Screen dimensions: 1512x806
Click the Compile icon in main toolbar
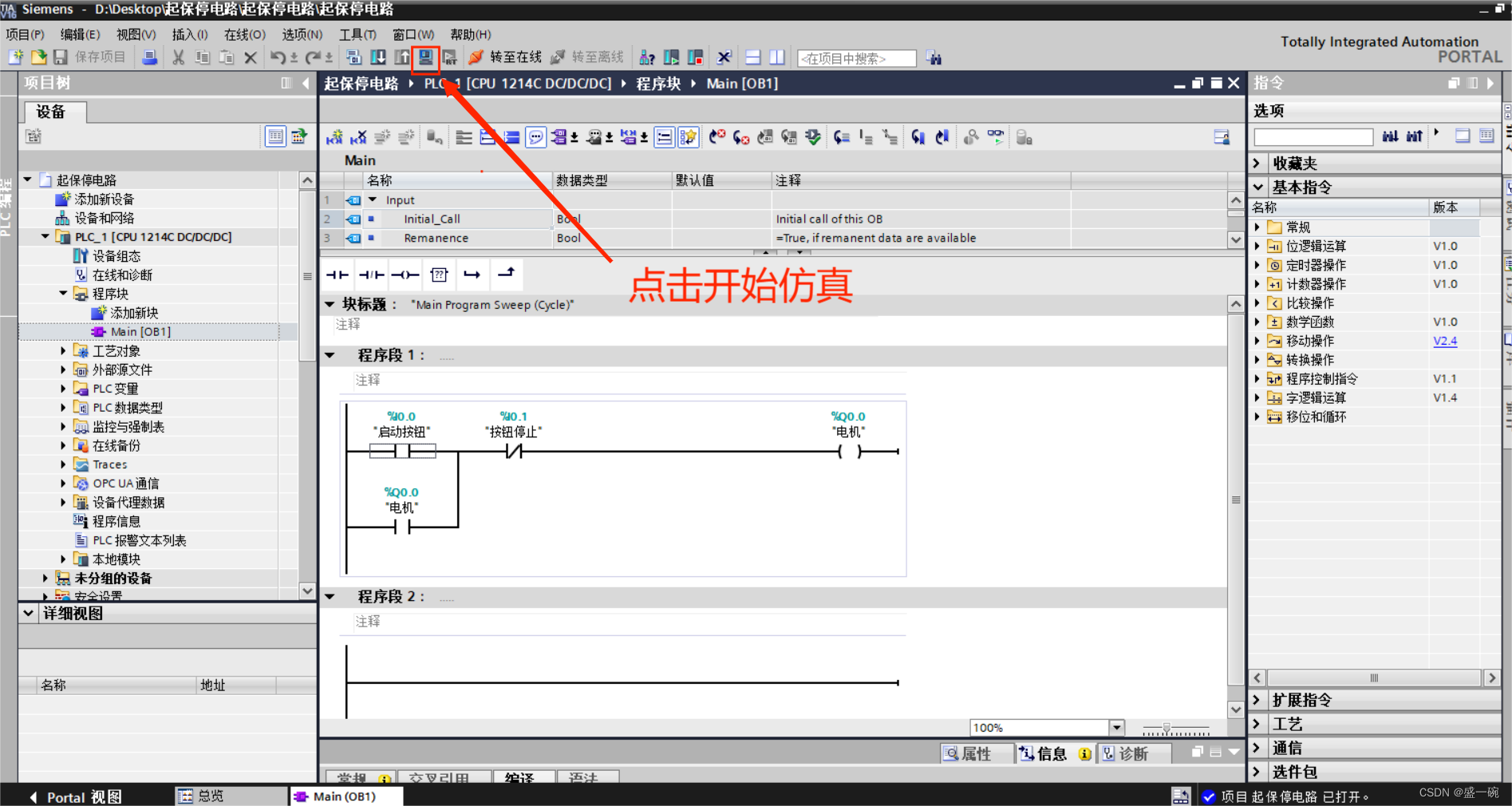[353, 57]
